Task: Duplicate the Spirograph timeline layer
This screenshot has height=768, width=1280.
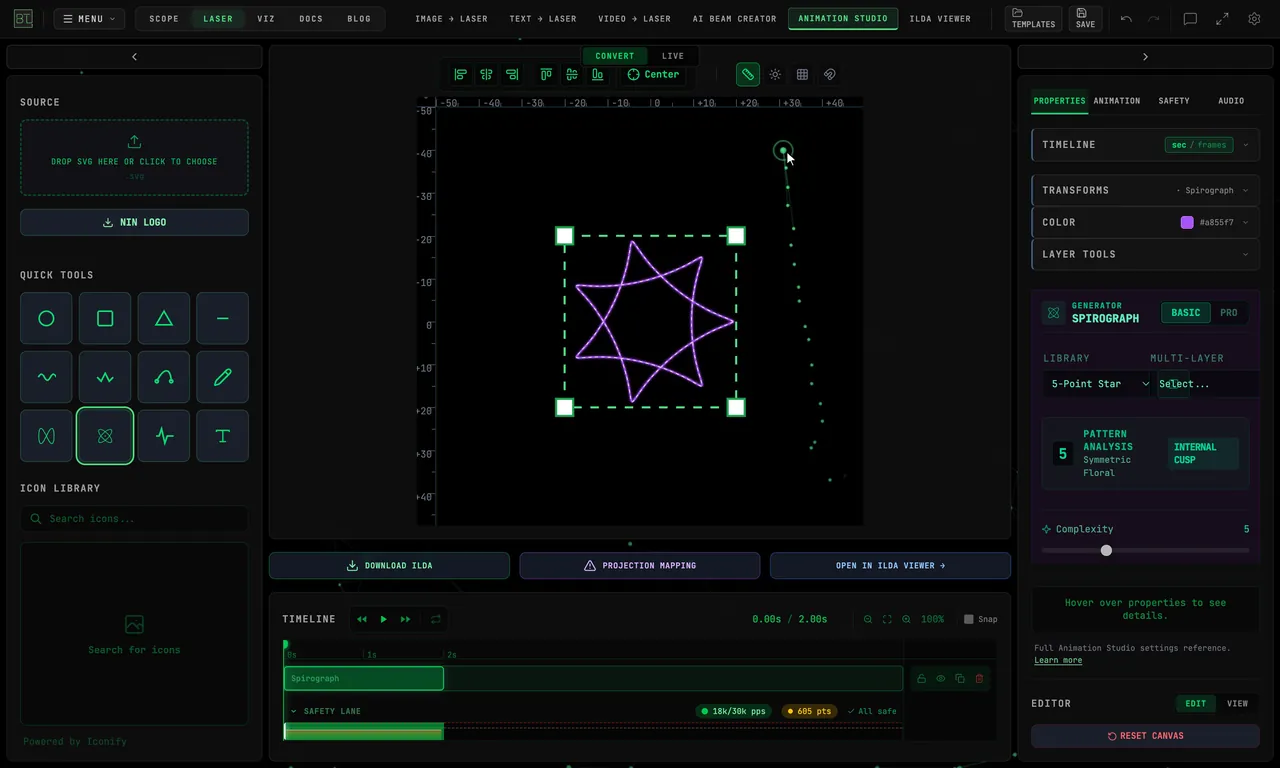Action: pyautogui.click(x=960, y=678)
